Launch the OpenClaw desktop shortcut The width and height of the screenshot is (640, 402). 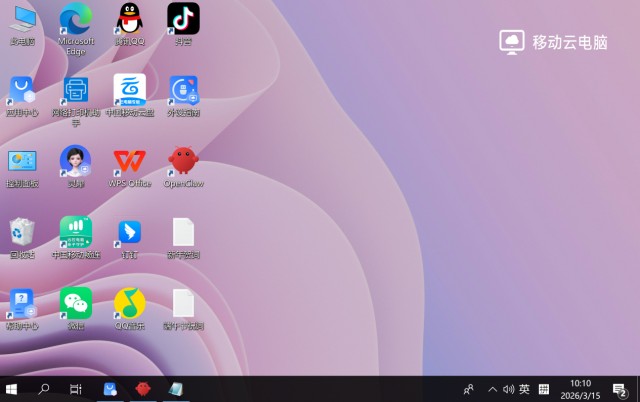point(183,161)
